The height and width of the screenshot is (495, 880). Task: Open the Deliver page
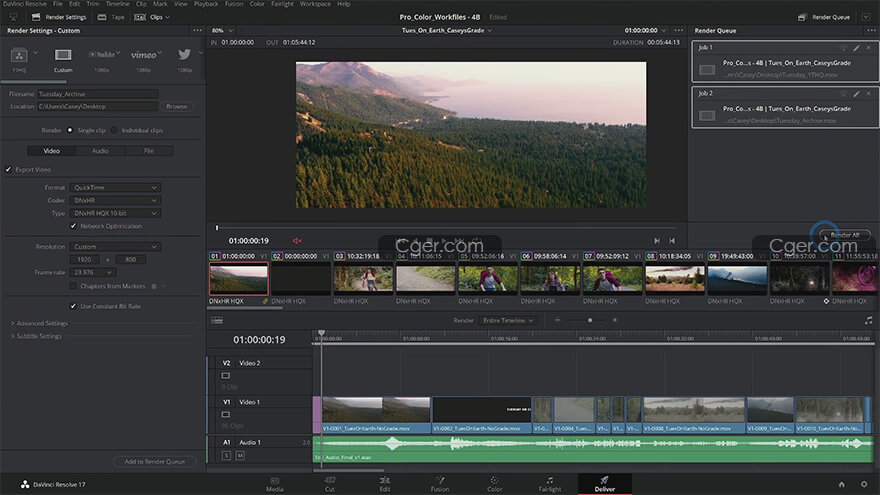pos(604,484)
